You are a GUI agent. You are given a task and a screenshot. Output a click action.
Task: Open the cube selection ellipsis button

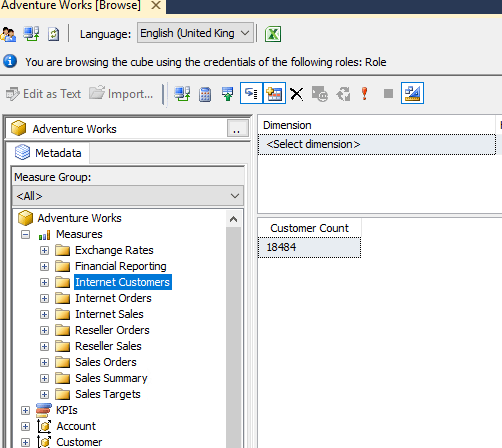[238, 129]
